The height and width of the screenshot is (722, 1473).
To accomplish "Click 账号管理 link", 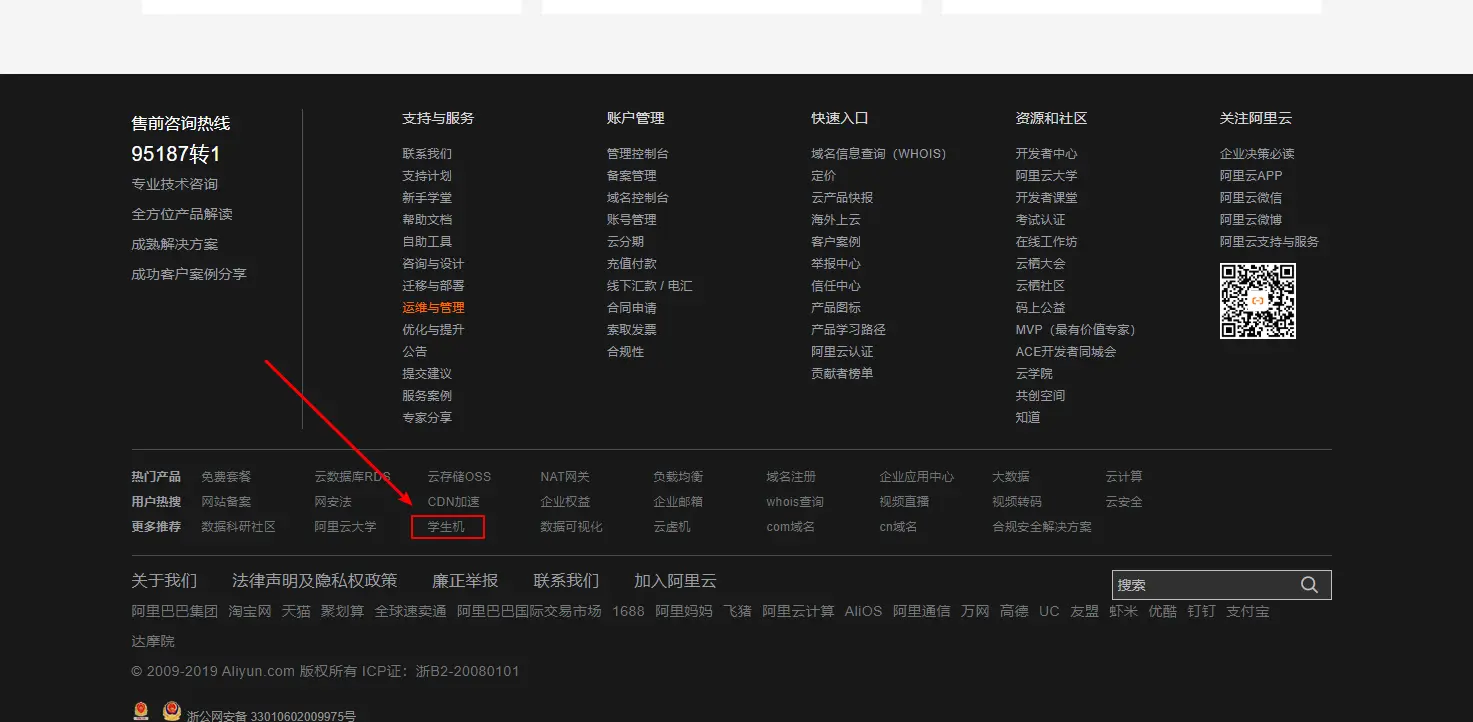I will pos(632,220).
